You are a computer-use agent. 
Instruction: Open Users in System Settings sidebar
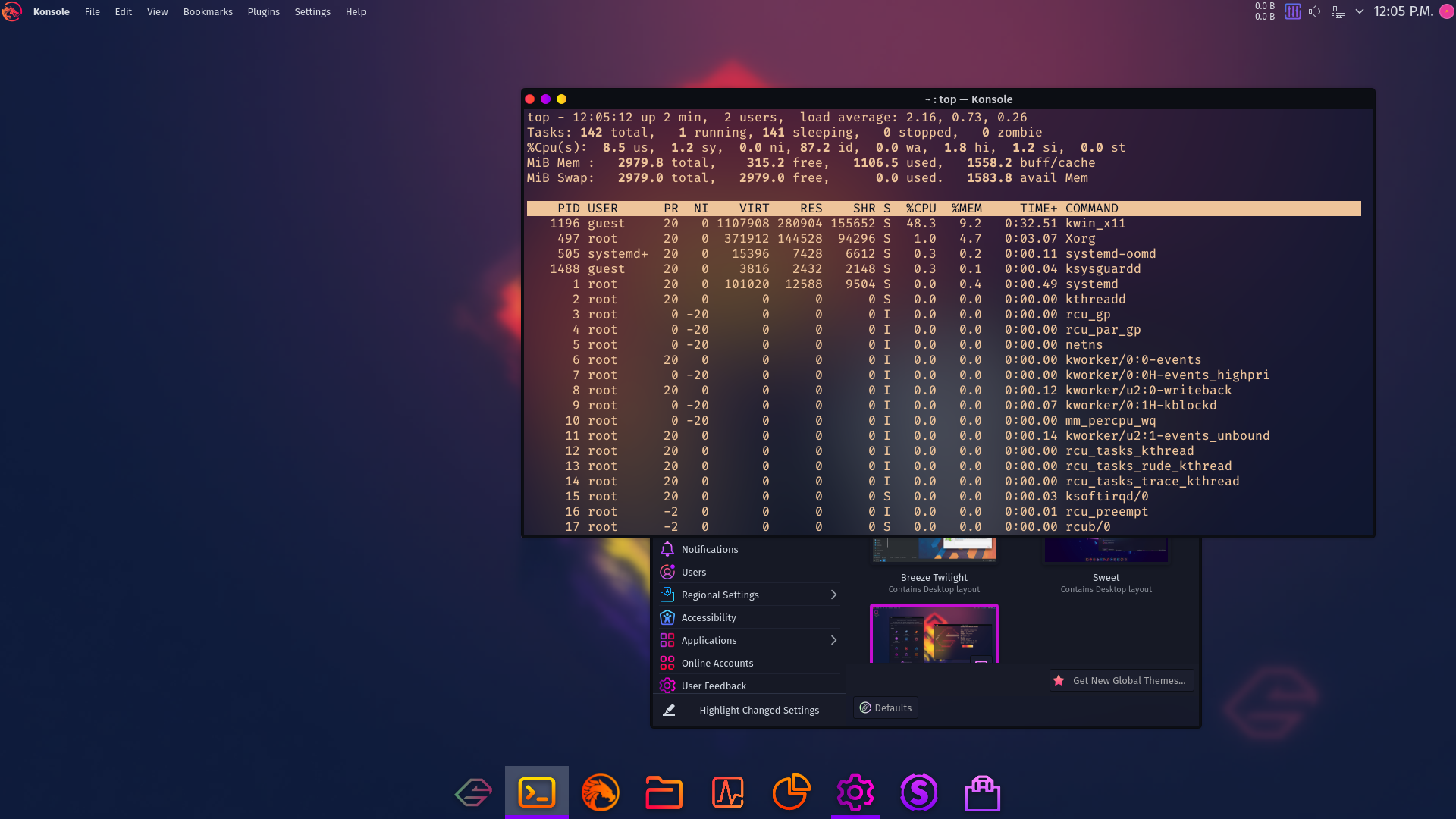(751, 572)
